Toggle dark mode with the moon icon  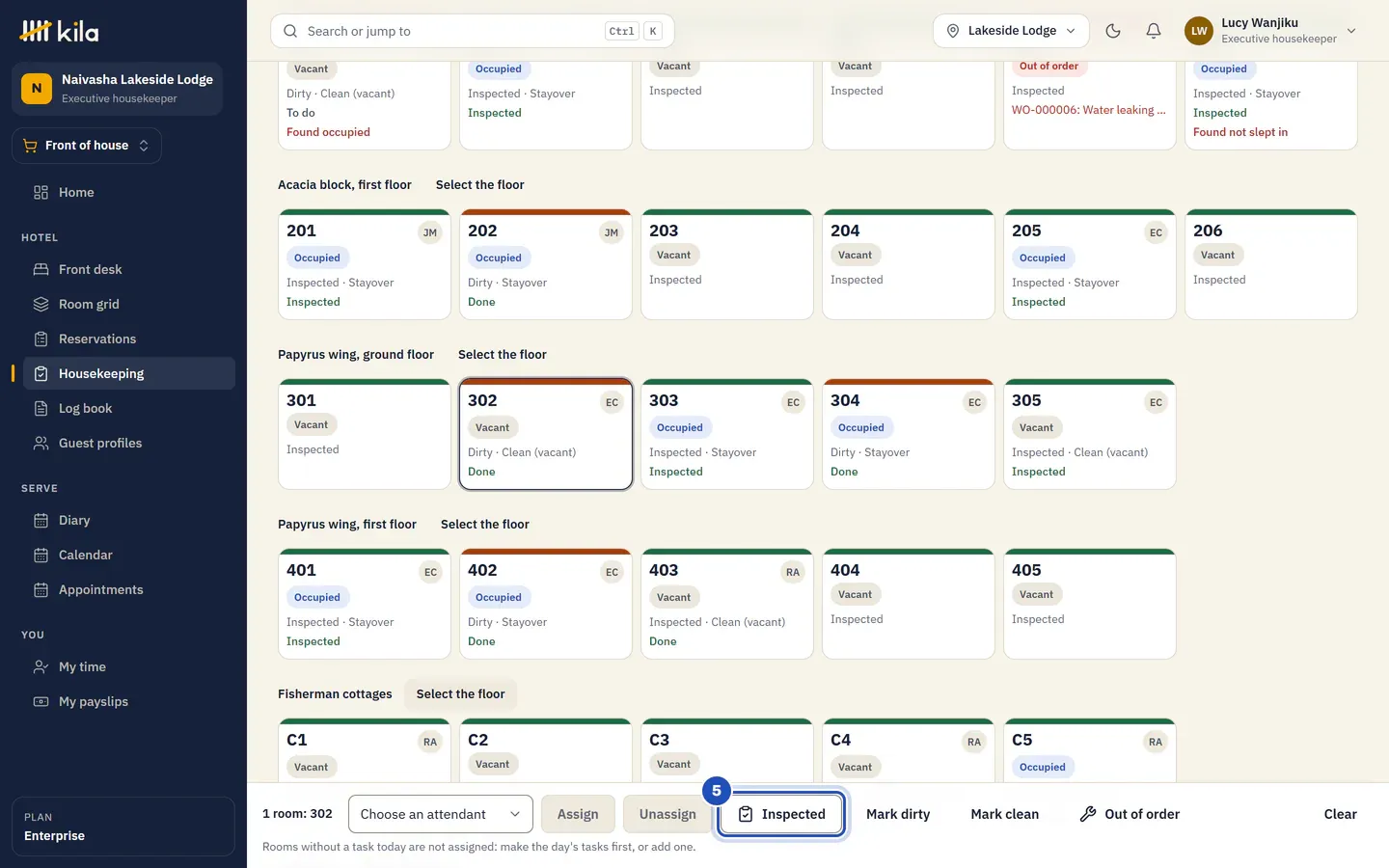click(1113, 31)
